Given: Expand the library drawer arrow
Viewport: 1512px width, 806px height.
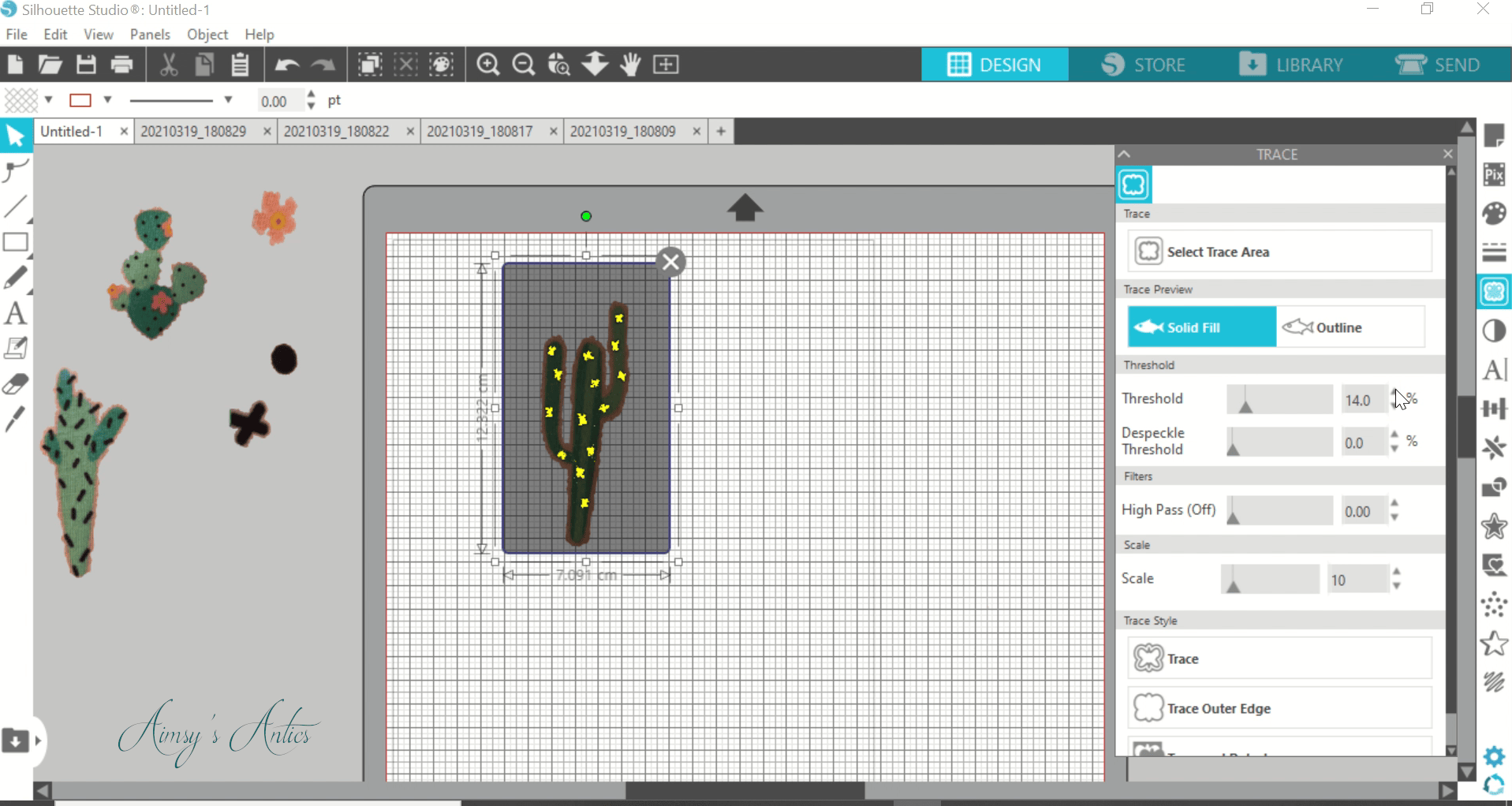Looking at the screenshot, I should pos(37,741).
